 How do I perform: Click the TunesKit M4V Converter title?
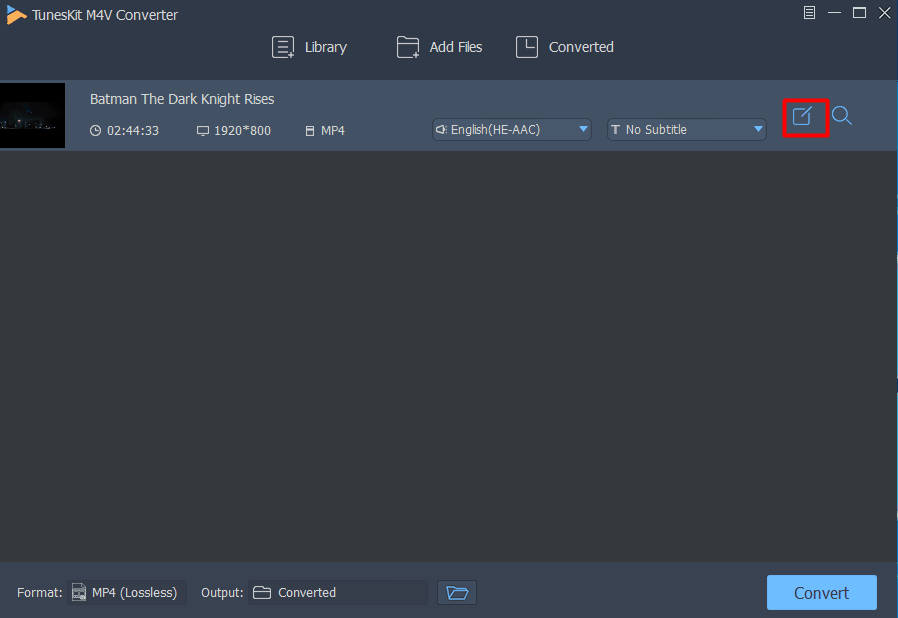[105, 15]
